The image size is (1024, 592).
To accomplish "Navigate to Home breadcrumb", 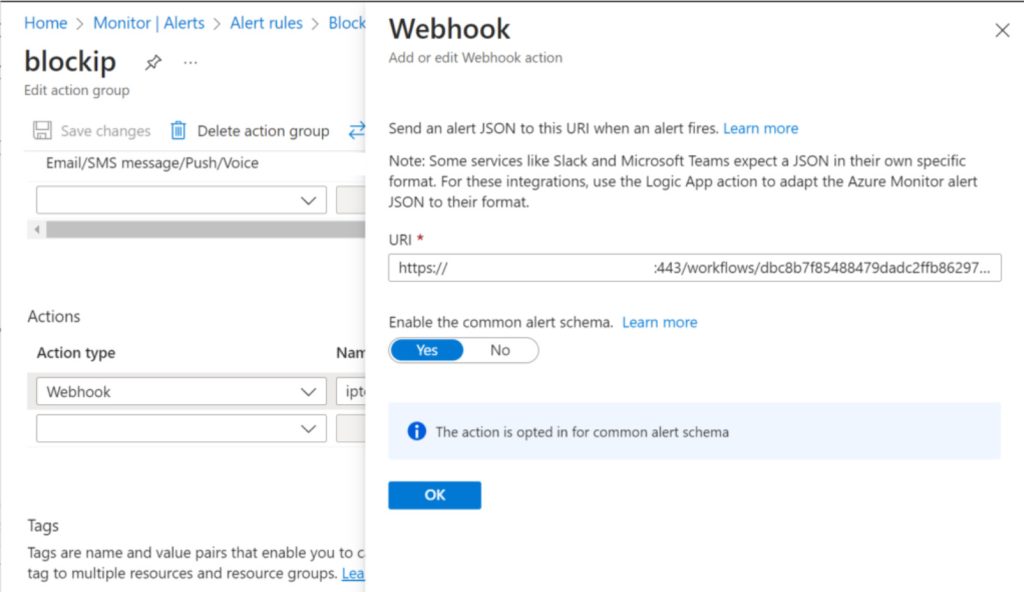I will 45,23.
